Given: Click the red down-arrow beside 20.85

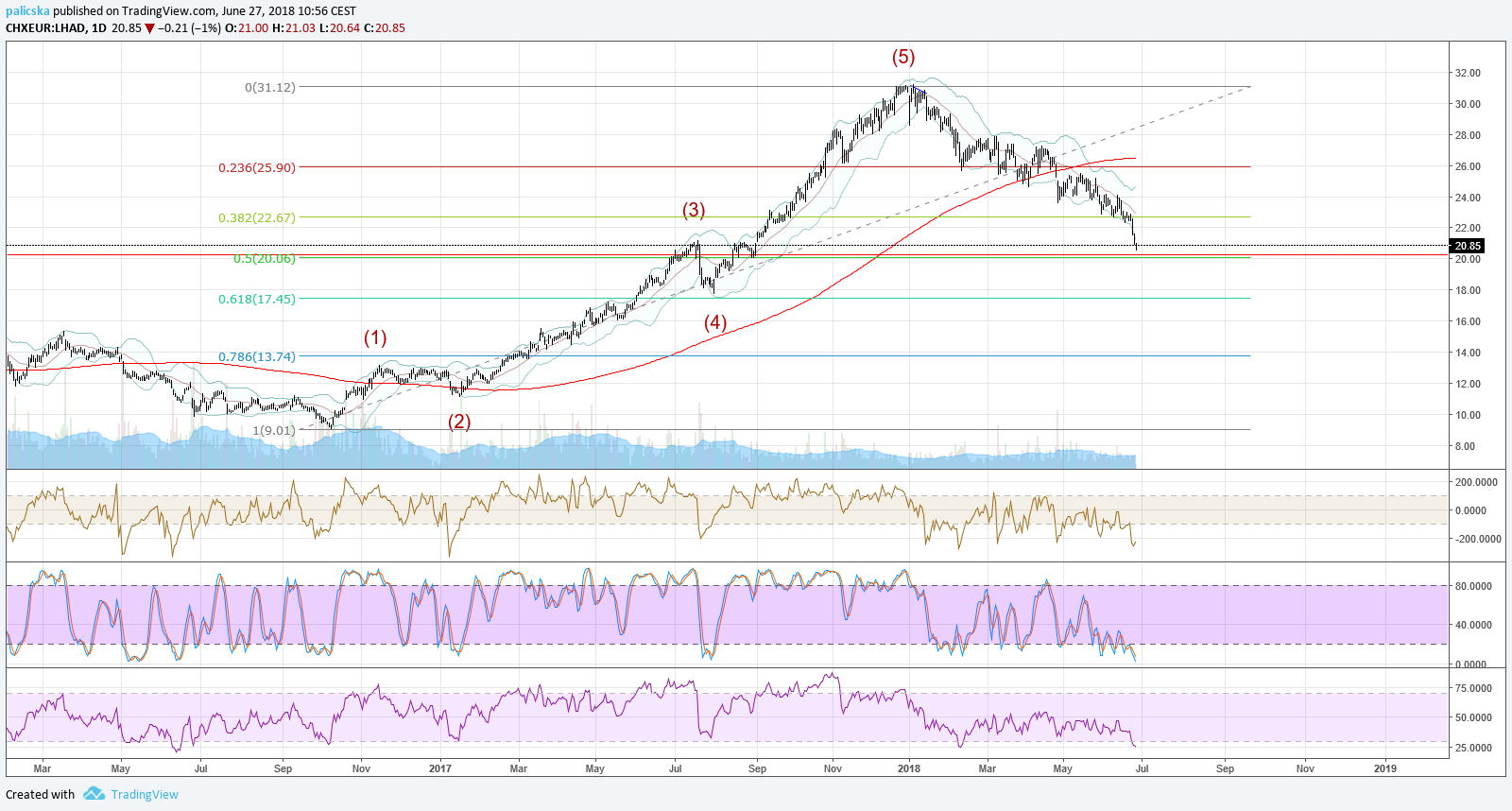Looking at the screenshot, I should pos(149,28).
